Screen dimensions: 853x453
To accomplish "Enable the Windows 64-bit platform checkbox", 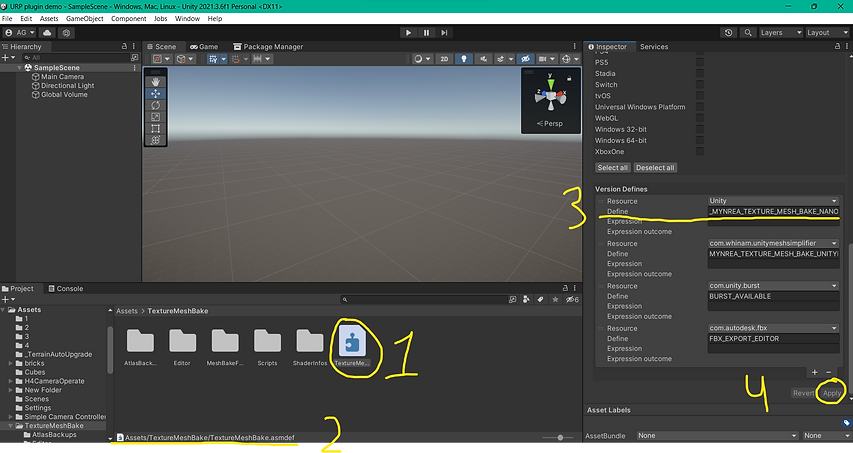I will pos(699,140).
